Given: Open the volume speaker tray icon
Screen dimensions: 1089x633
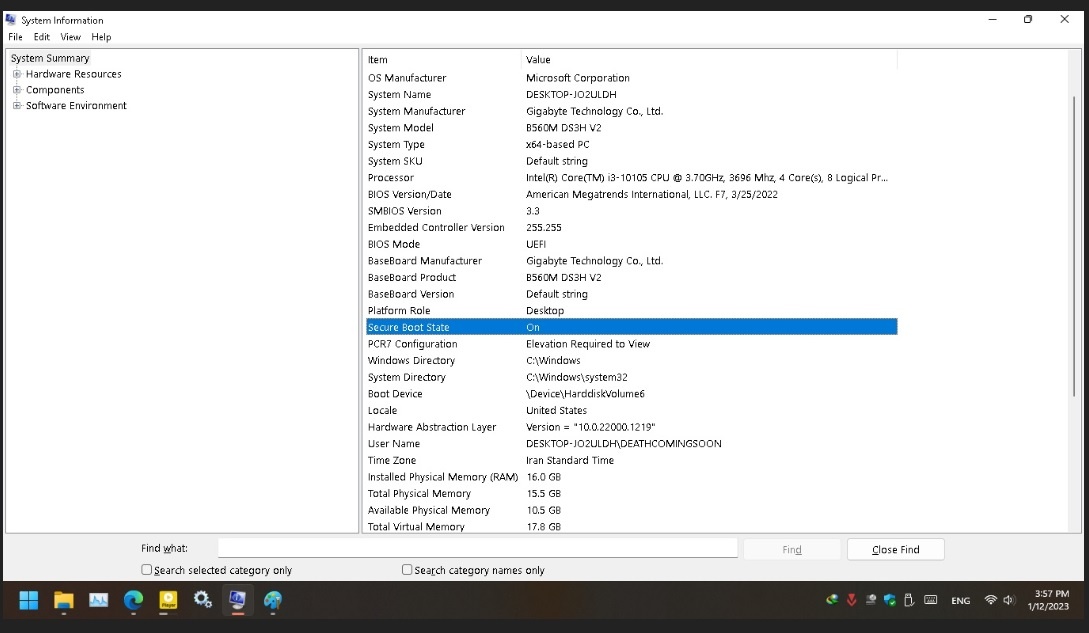Looking at the screenshot, I should [x=1009, y=600].
